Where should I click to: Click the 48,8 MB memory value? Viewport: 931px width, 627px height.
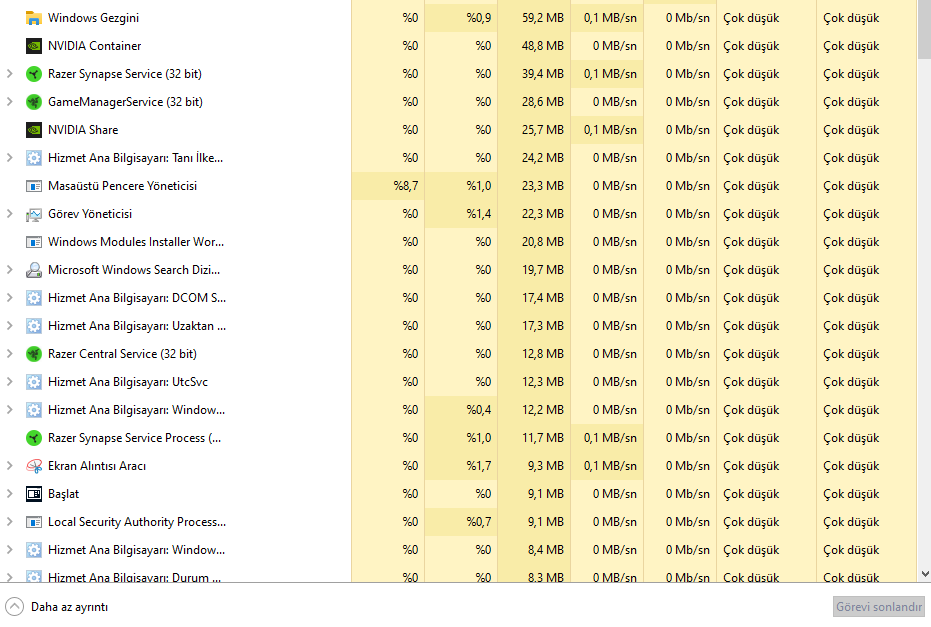pos(543,46)
